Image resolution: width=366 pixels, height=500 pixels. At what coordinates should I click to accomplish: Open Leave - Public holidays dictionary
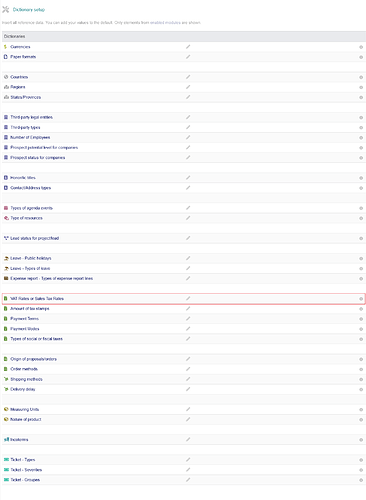(x=31, y=258)
